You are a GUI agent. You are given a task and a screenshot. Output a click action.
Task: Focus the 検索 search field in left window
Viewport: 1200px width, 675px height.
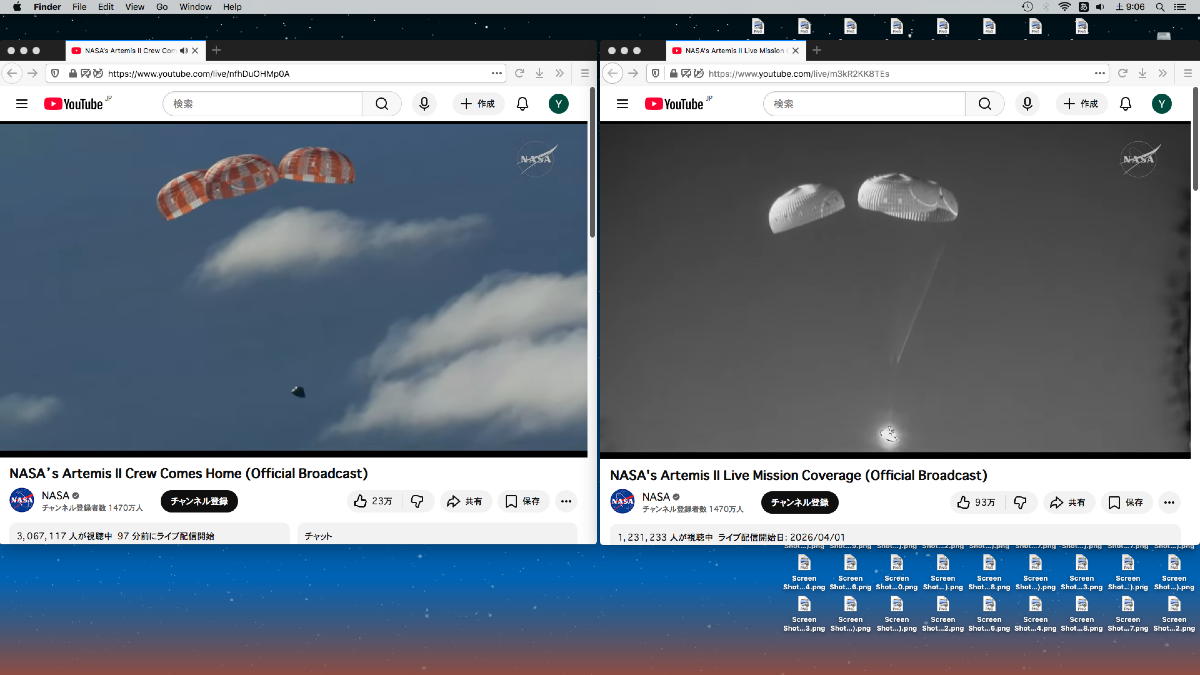pos(262,104)
